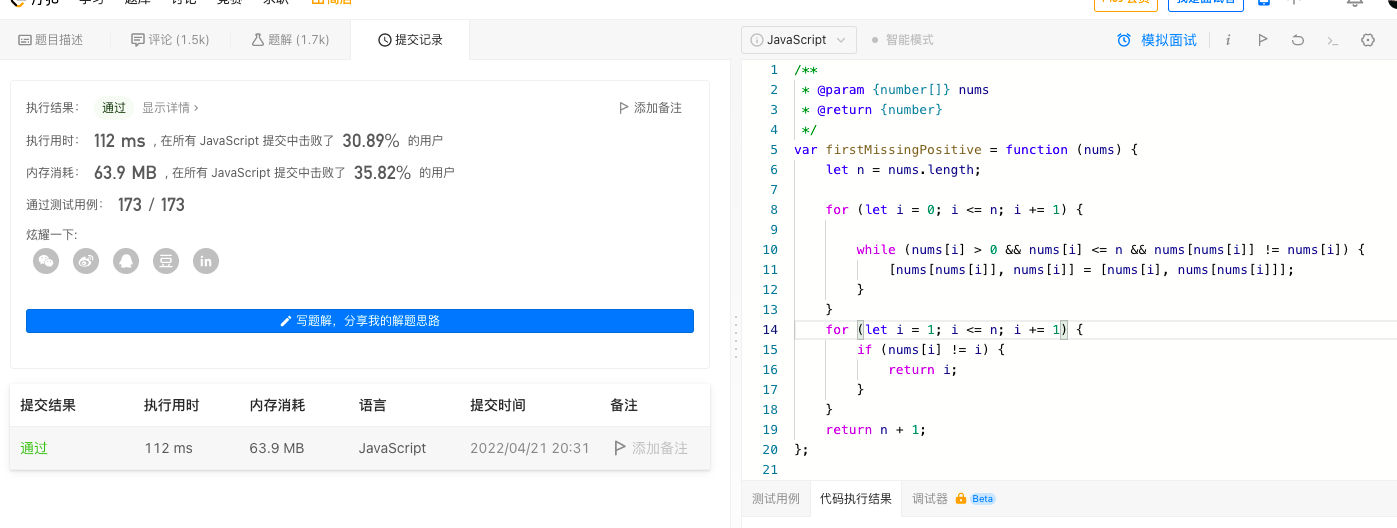Share result via Weibo icon
The image size is (1397, 528).
pyautogui.click(x=86, y=261)
